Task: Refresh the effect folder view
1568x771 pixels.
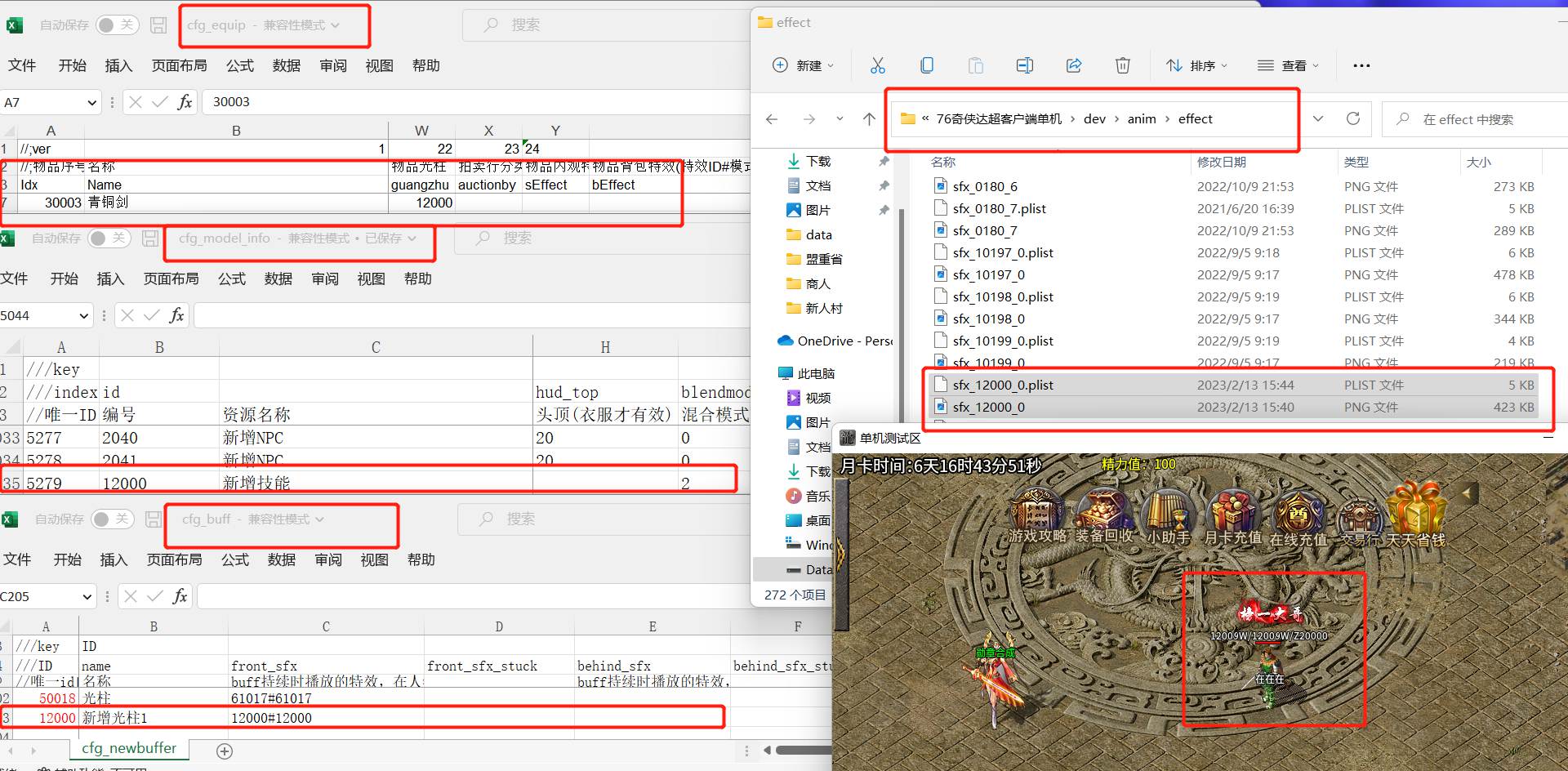Action: 1353,118
